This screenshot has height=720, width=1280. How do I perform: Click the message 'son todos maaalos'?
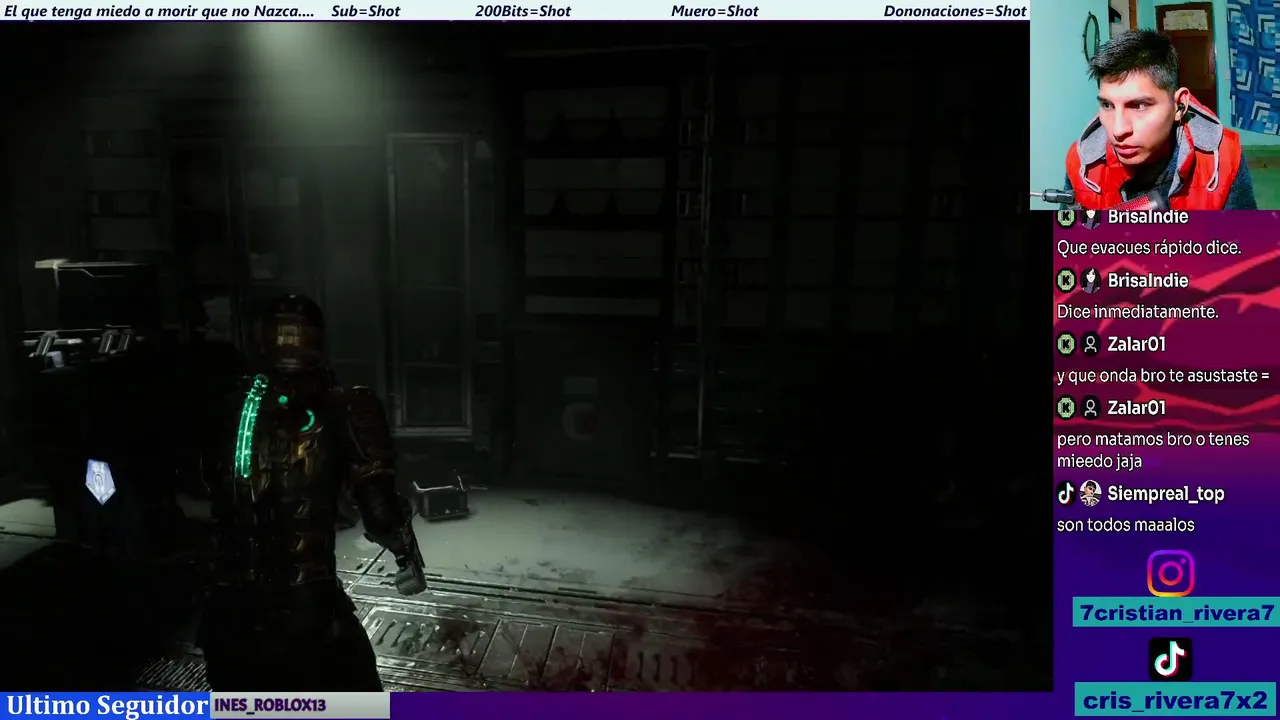tap(1126, 525)
